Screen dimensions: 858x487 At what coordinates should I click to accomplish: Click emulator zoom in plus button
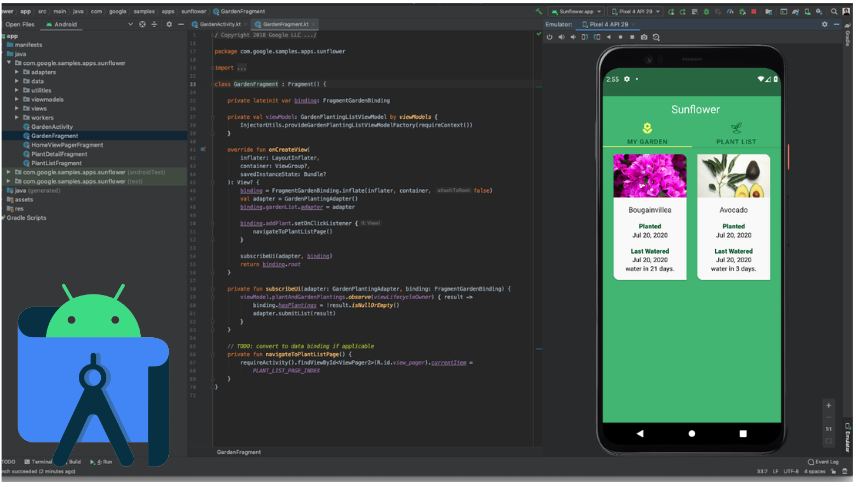click(x=828, y=405)
